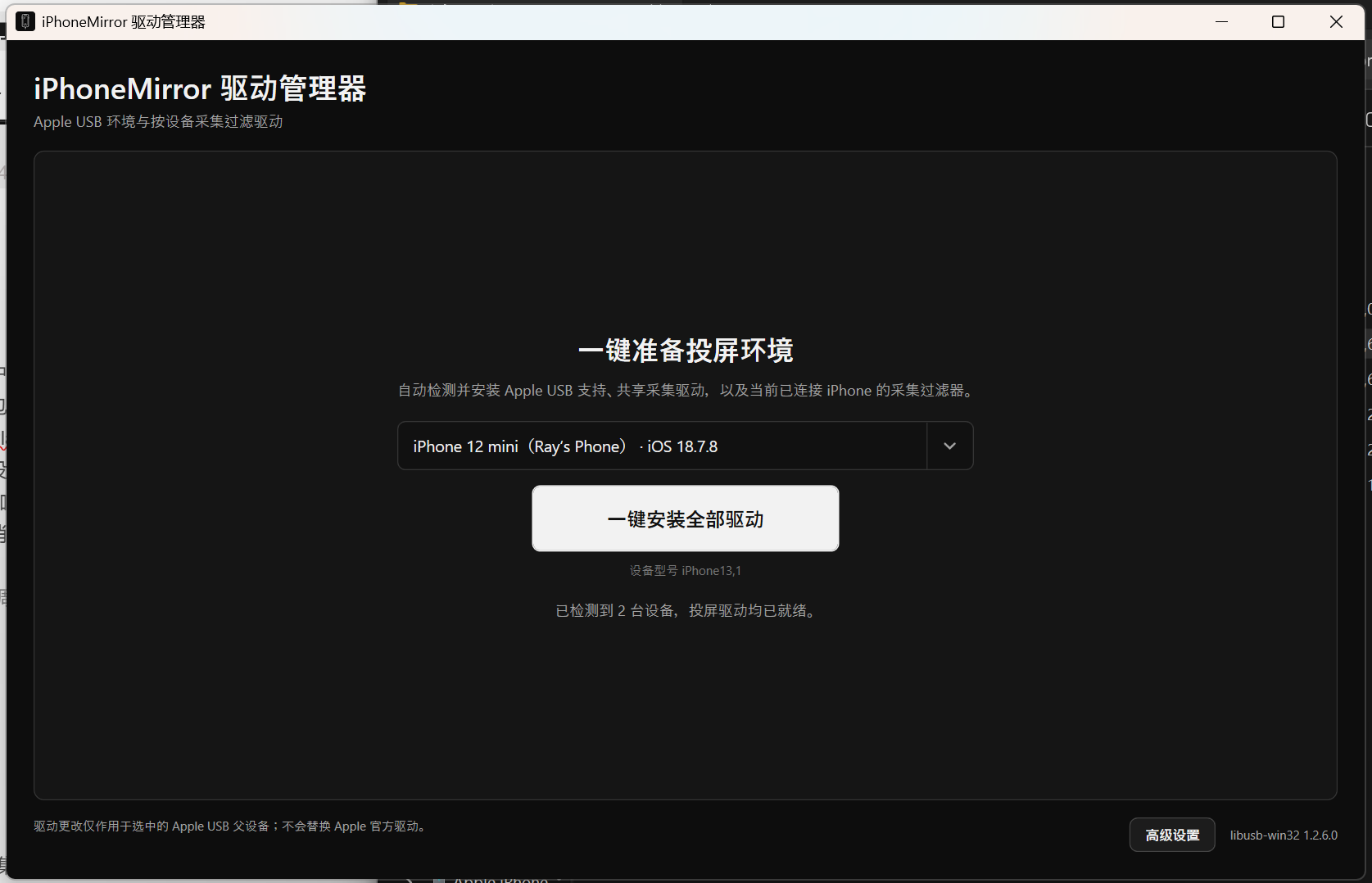Maximize the iPhoneMirror window
This screenshot has width=1372, height=883.
tap(1278, 22)
